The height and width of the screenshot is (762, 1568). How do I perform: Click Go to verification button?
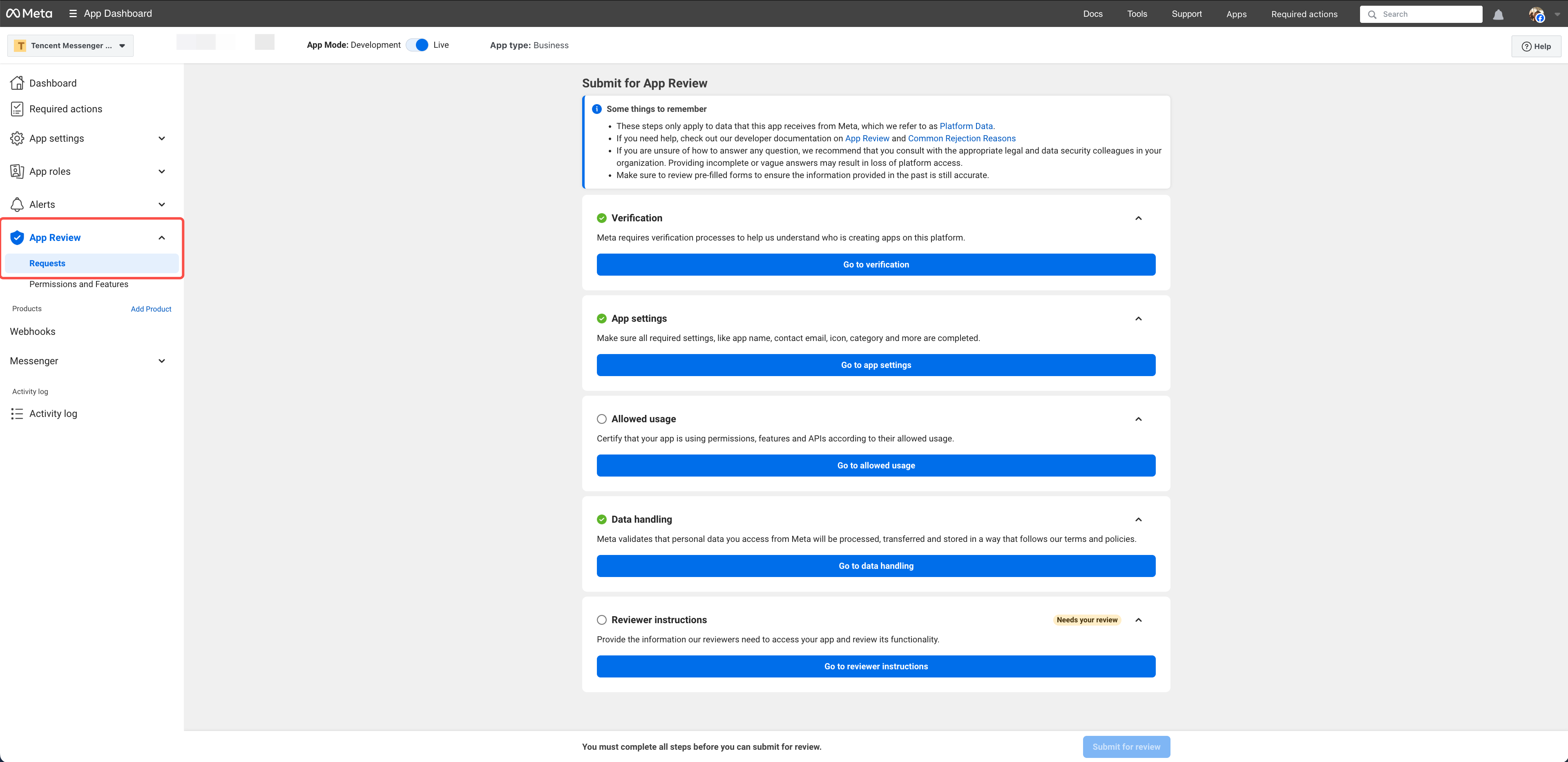point(875,265)
